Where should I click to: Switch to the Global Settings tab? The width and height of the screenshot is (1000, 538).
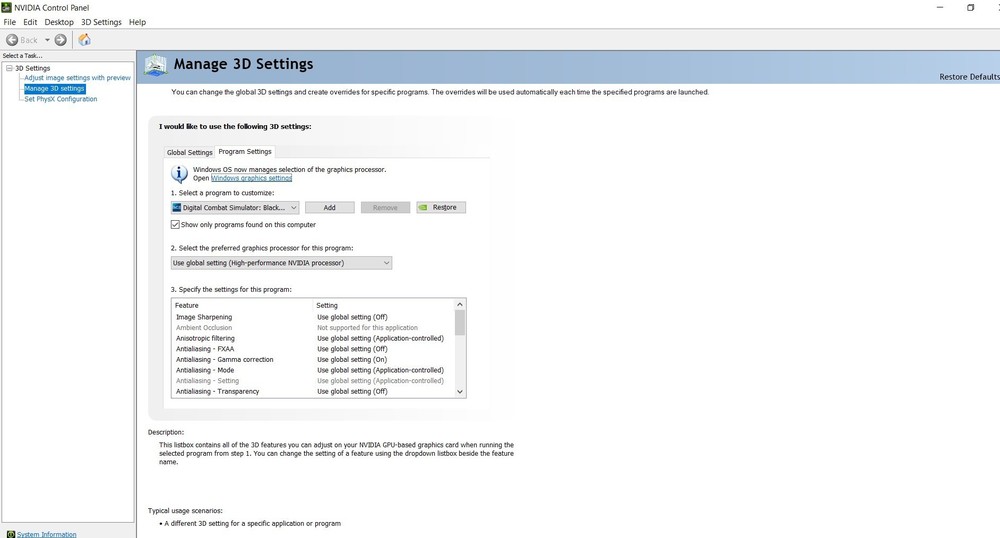189,152
